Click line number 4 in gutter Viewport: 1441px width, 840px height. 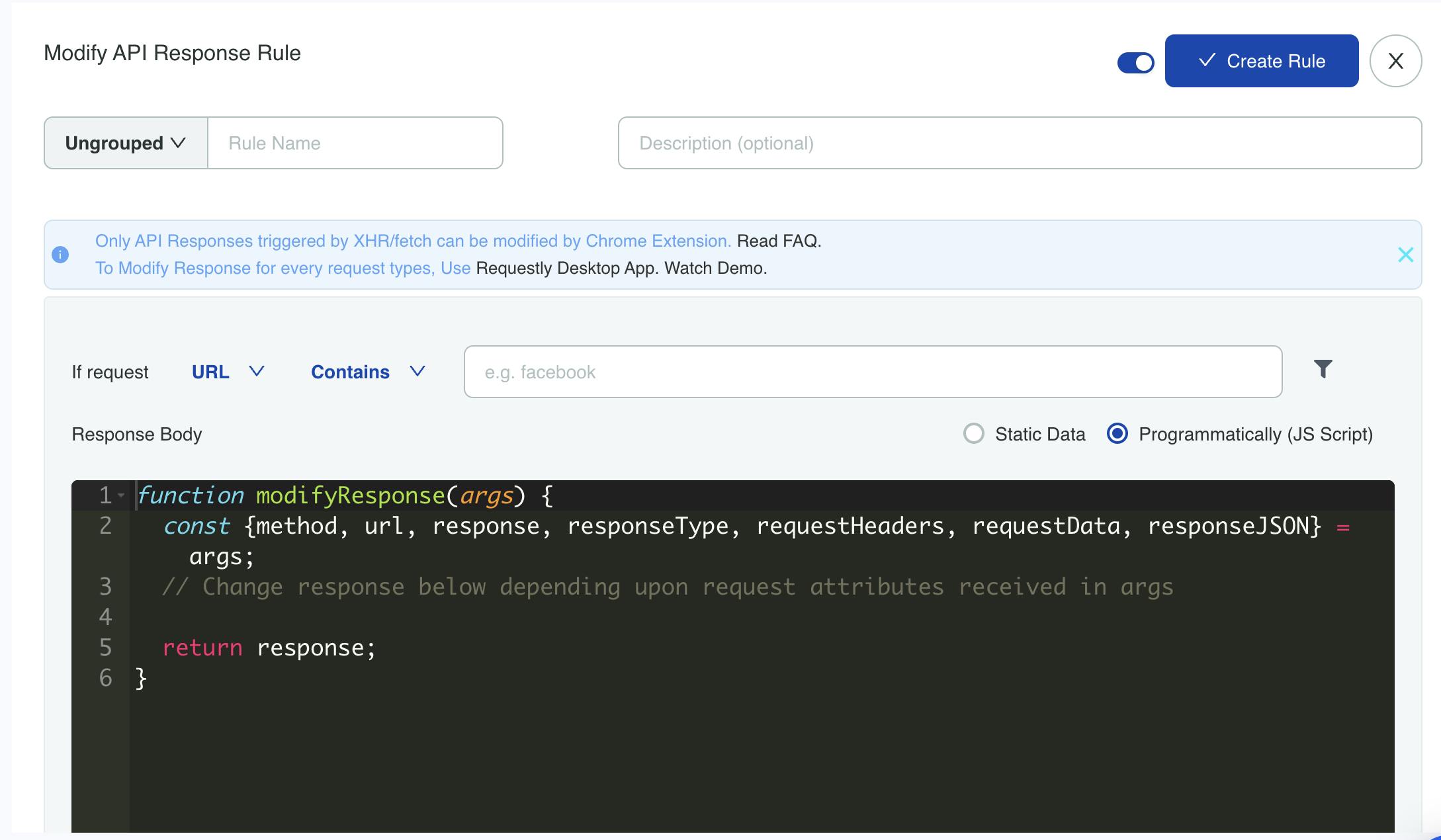[105, 617]
